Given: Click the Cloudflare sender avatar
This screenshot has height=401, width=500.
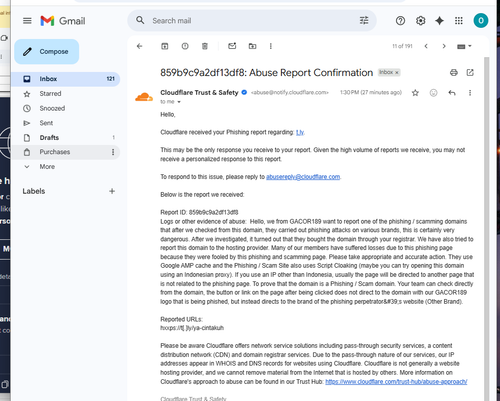Looking at the screenshot, I should click(144, 97).
